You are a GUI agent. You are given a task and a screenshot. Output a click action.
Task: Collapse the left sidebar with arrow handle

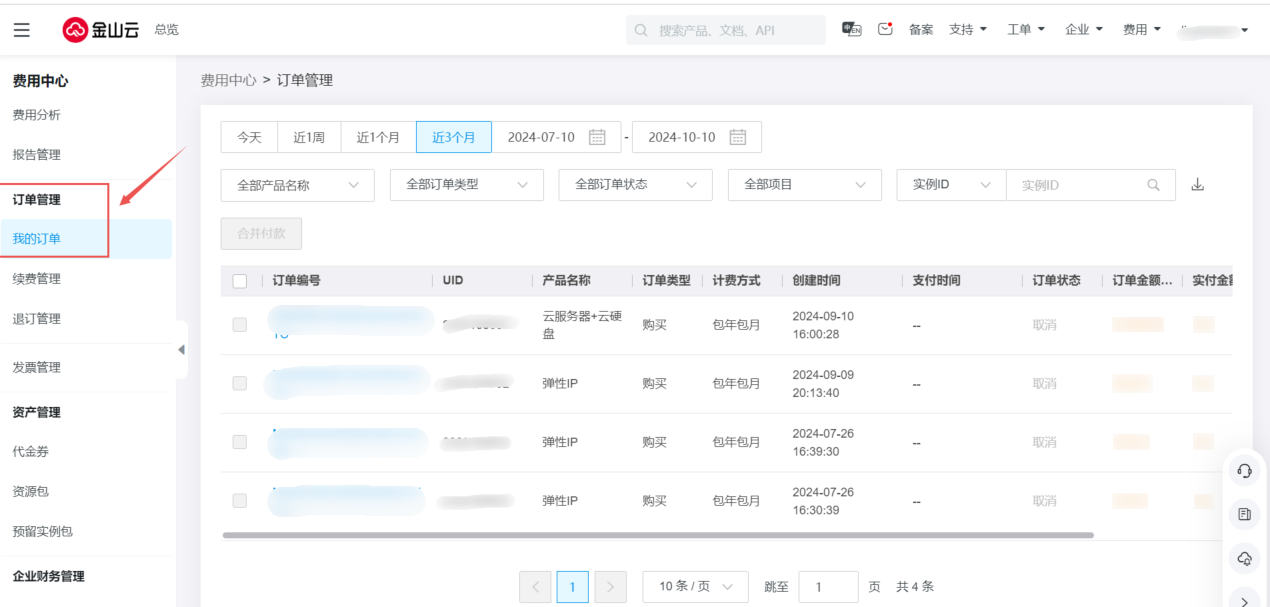[x=181, y=350]
